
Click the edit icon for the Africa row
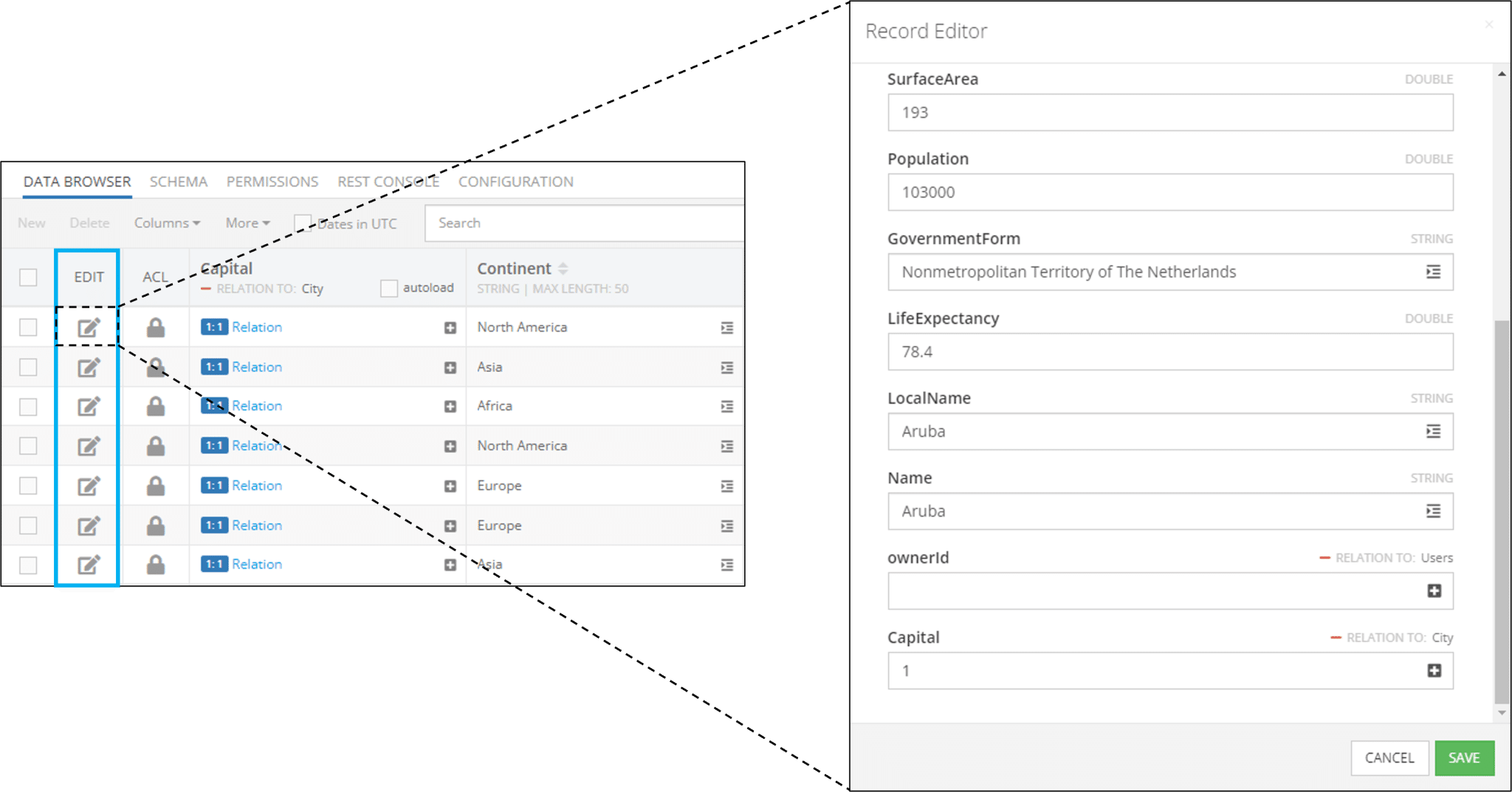click(x=89, y=406)
